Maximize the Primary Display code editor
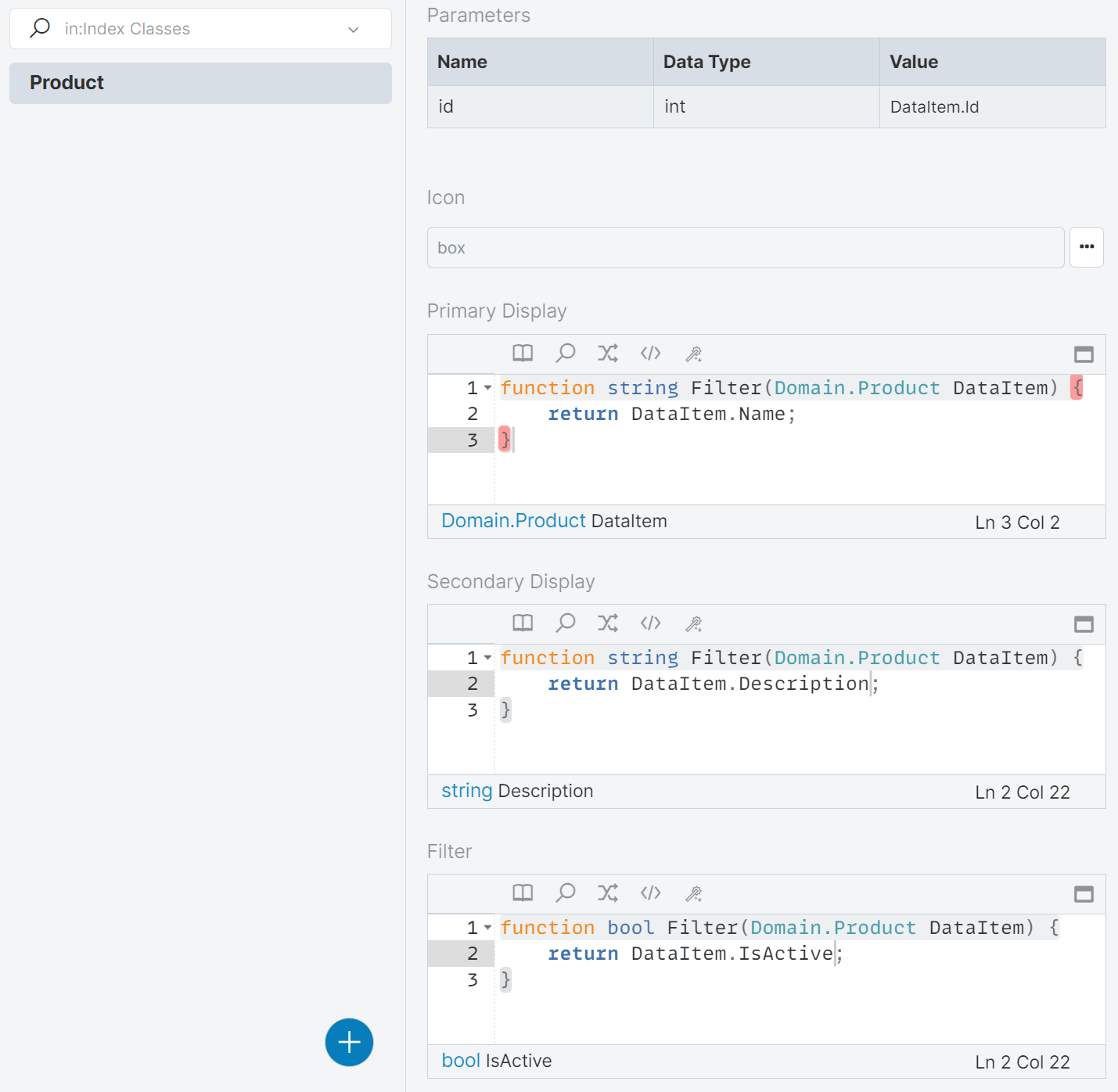The width and height of the screenshot is (1118, 1092). click(x=1084, y=354)
